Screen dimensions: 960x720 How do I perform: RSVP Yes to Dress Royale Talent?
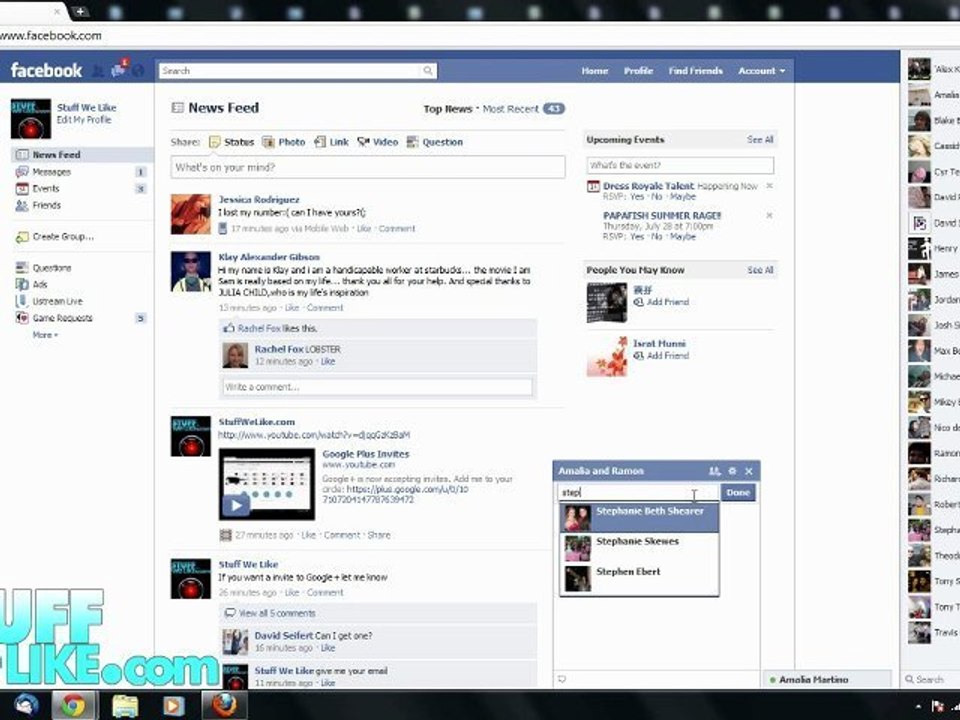click(x=637, y=197)
